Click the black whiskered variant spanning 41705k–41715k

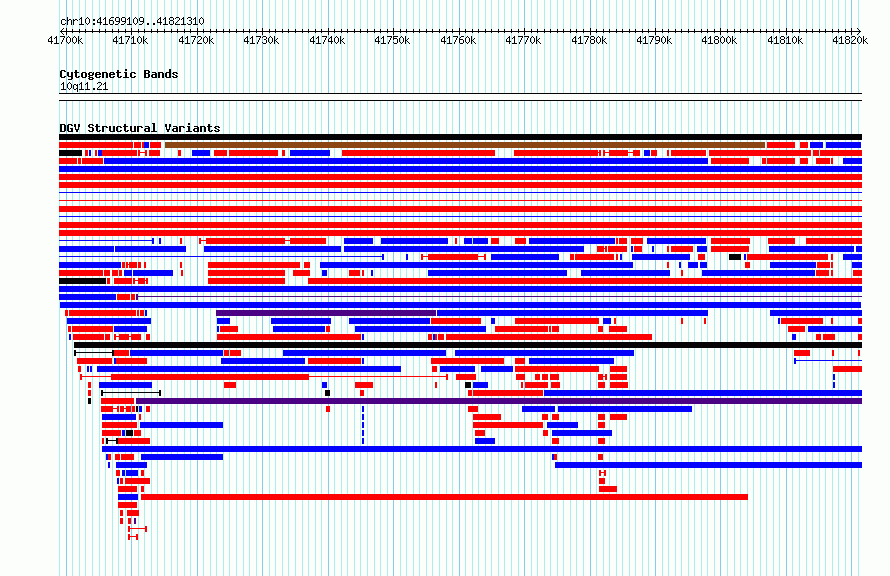131,393
